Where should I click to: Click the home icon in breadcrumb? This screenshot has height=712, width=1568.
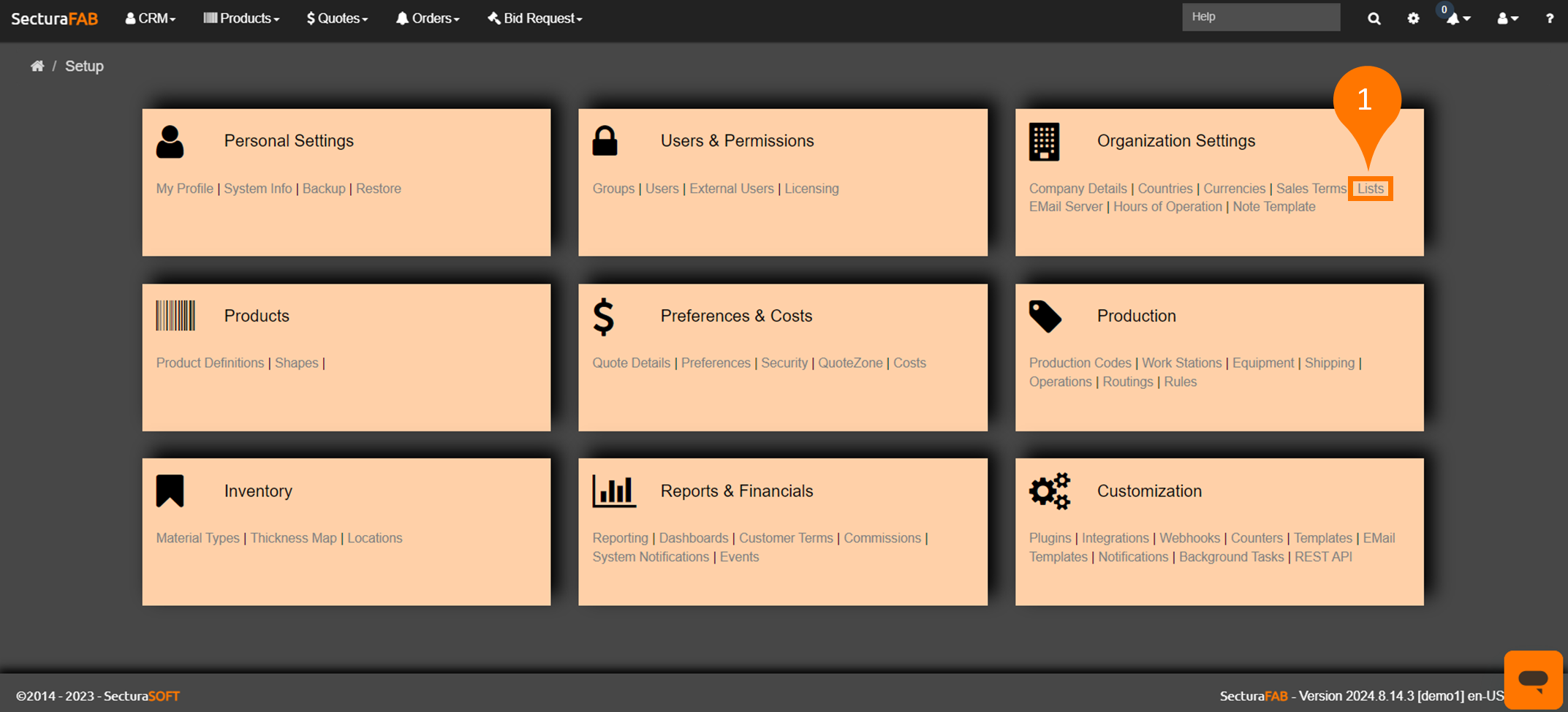tap(37, 67)
